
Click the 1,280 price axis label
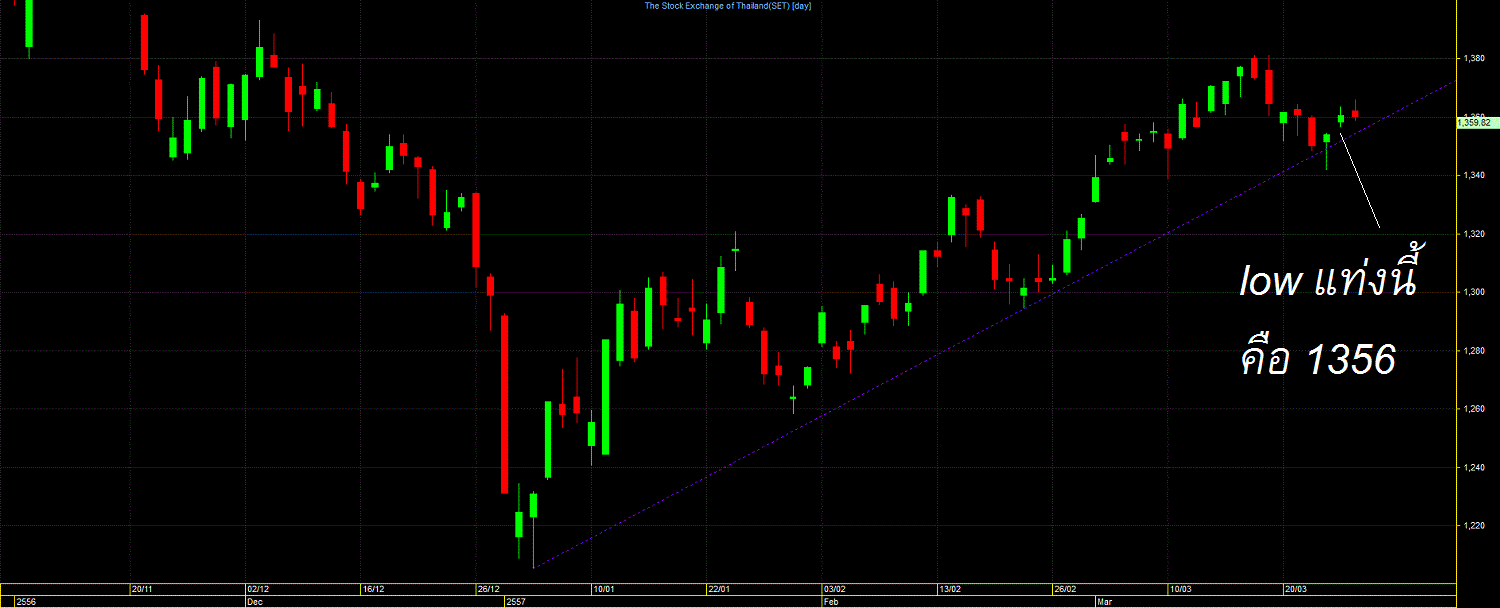(x=1473, y=351)
